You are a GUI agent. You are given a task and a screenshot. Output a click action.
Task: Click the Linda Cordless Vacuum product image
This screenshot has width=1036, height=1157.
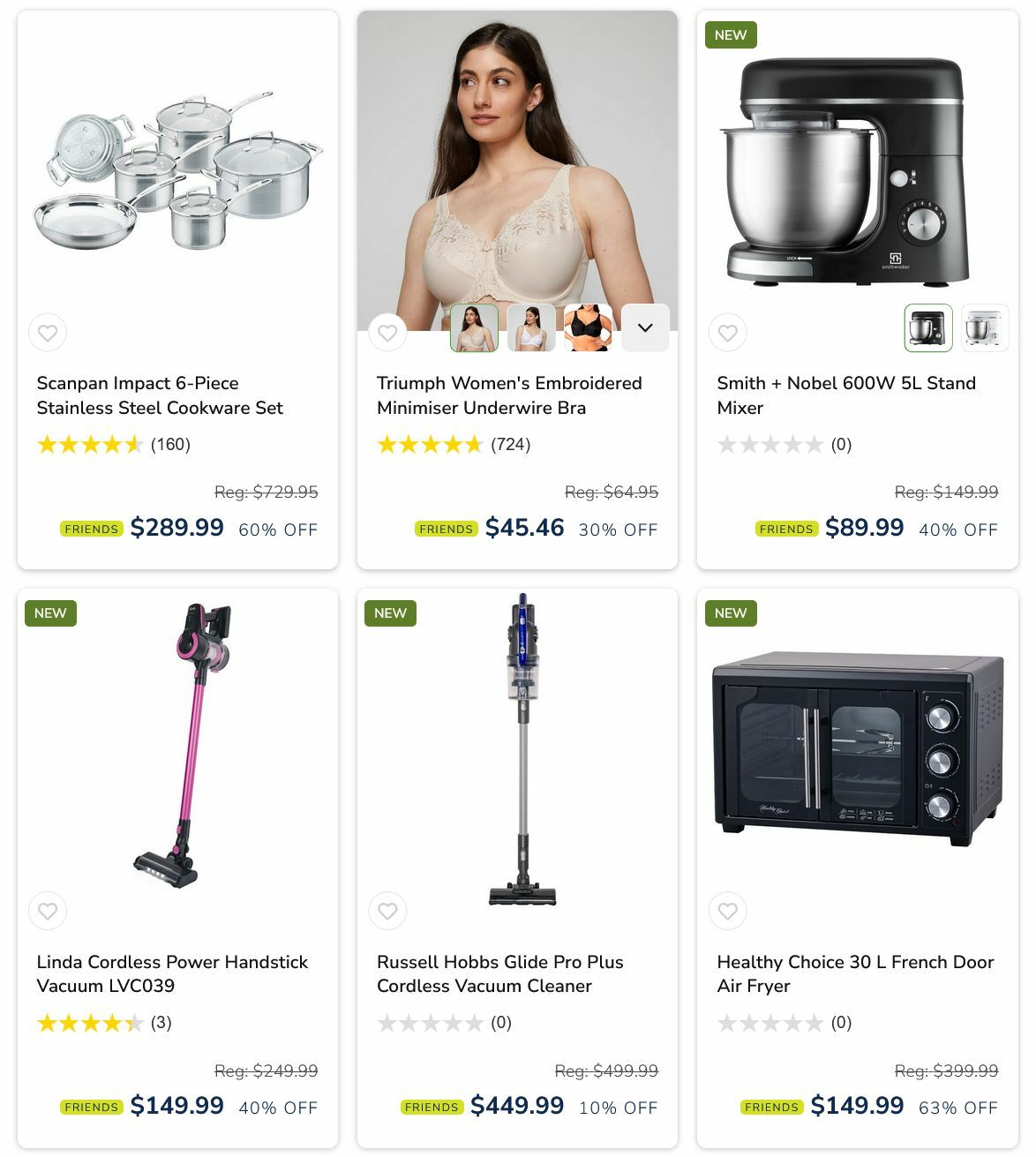(x=183, y=745)
